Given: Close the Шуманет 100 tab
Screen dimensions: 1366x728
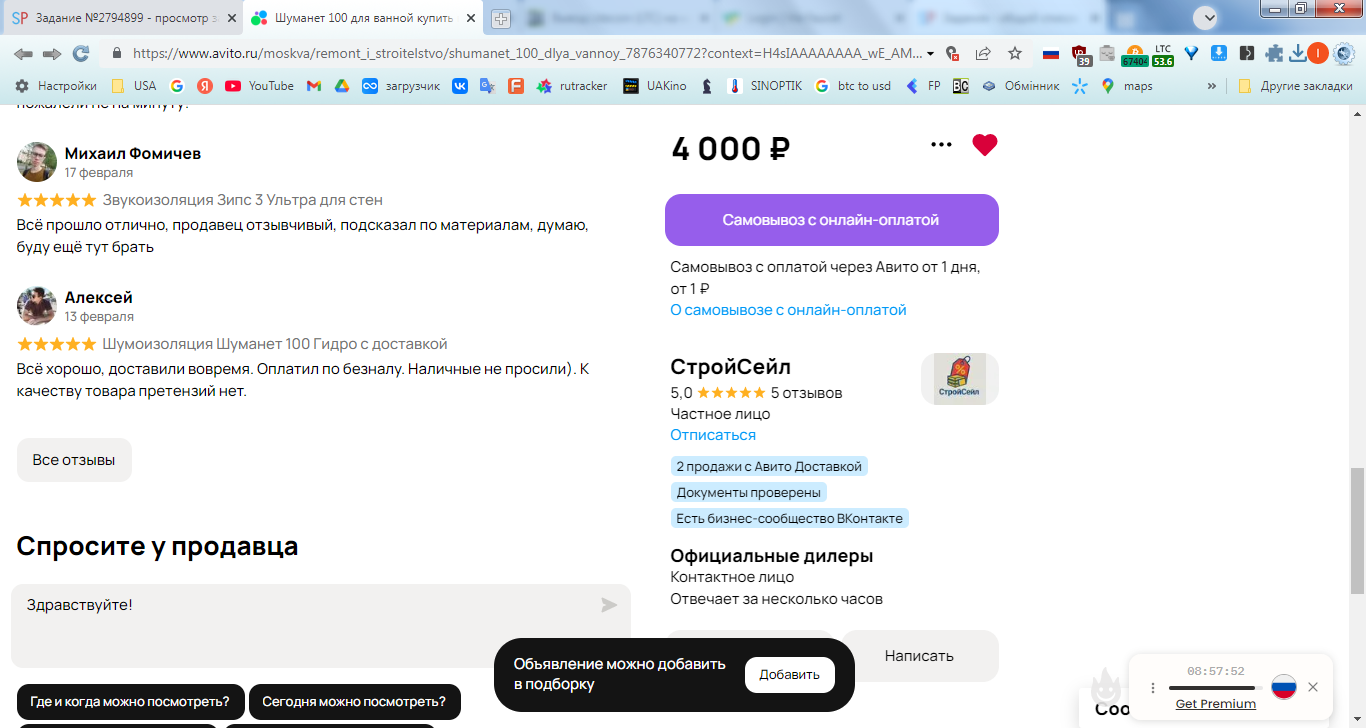Looking at the screenshot, I should point(469,18).
